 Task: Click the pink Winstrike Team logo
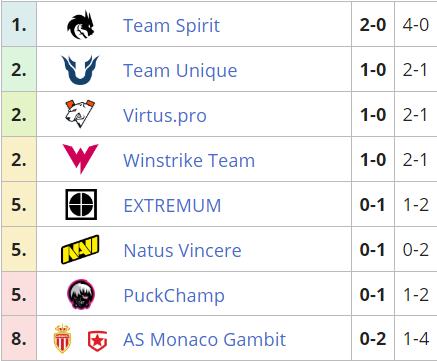(81, 159)
